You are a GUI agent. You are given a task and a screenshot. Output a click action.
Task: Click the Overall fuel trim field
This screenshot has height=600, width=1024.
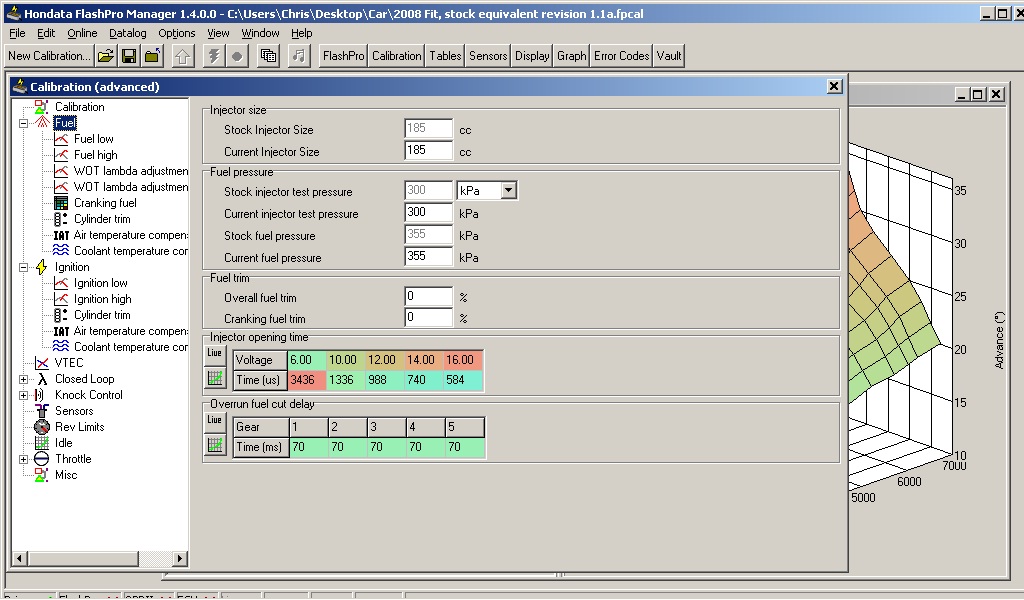[x=428, y=296]
